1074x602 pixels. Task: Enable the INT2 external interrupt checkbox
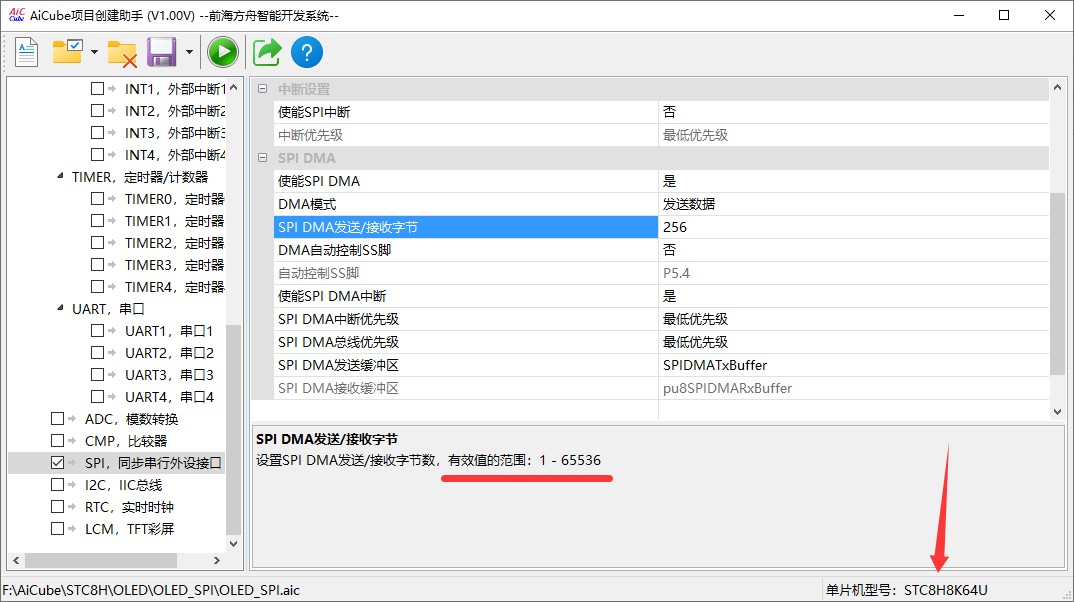[x=97, y=110]
